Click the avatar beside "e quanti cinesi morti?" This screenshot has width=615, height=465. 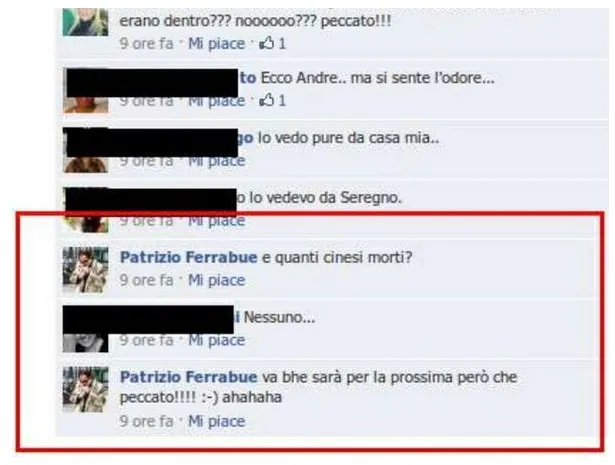(86, 270)
